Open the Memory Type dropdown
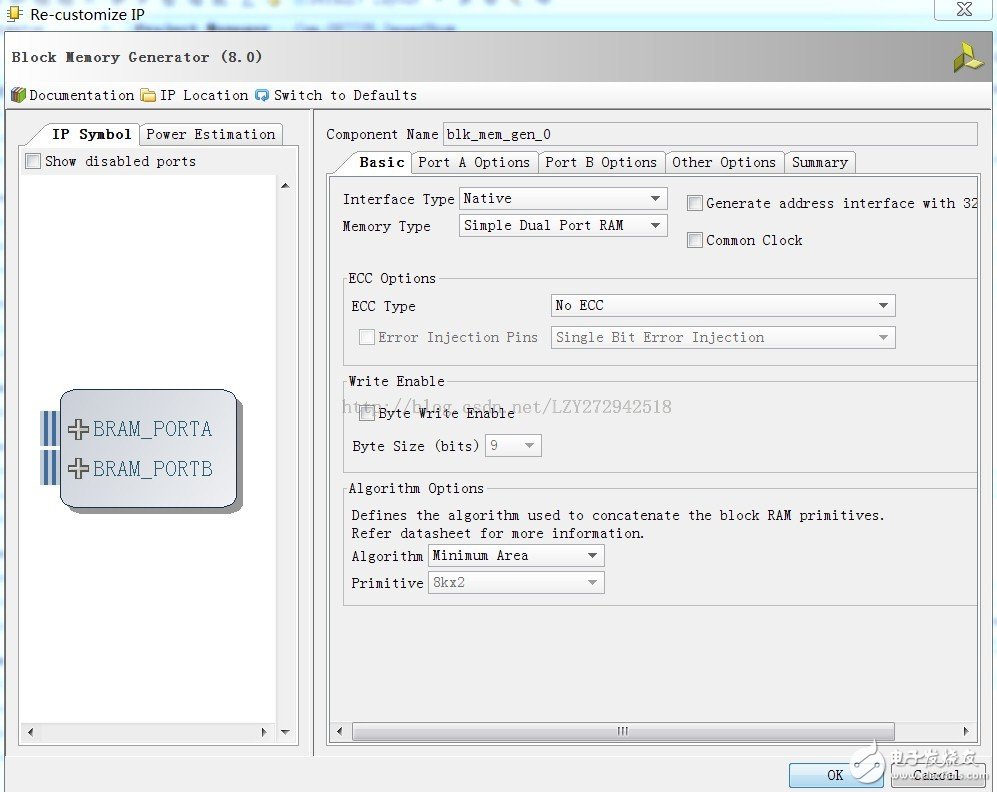The width and height of the screenshot is (997, 792). [563, 226]
